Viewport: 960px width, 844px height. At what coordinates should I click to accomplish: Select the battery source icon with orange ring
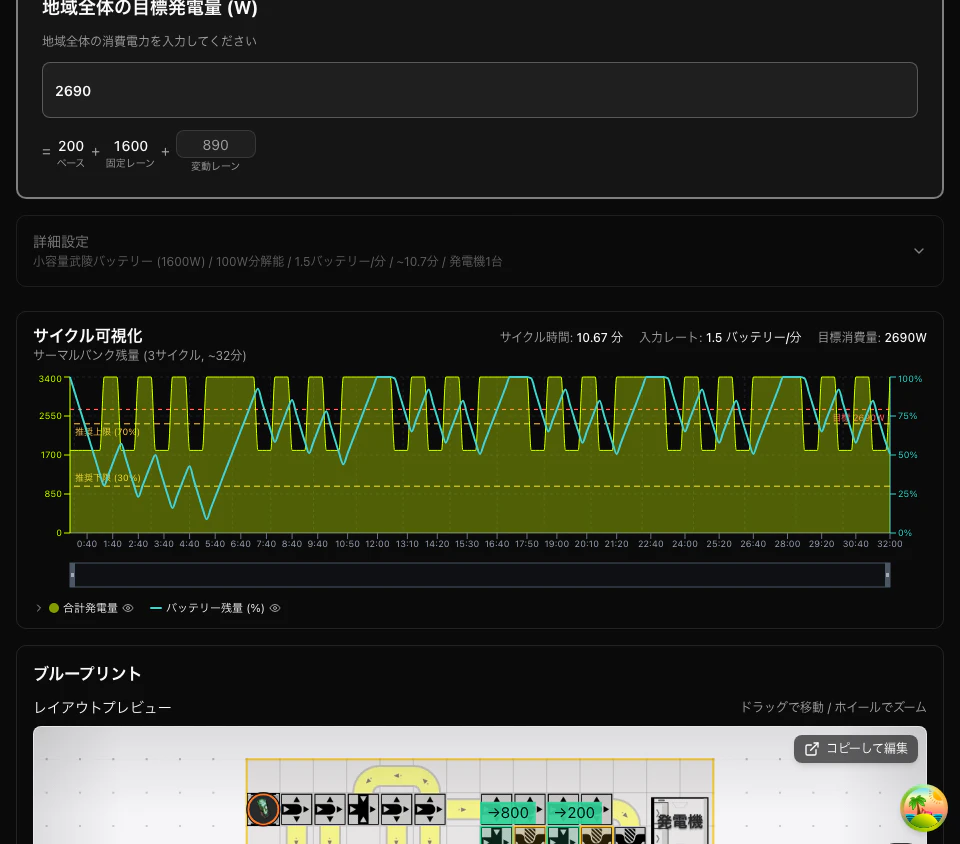coord(263,809)
